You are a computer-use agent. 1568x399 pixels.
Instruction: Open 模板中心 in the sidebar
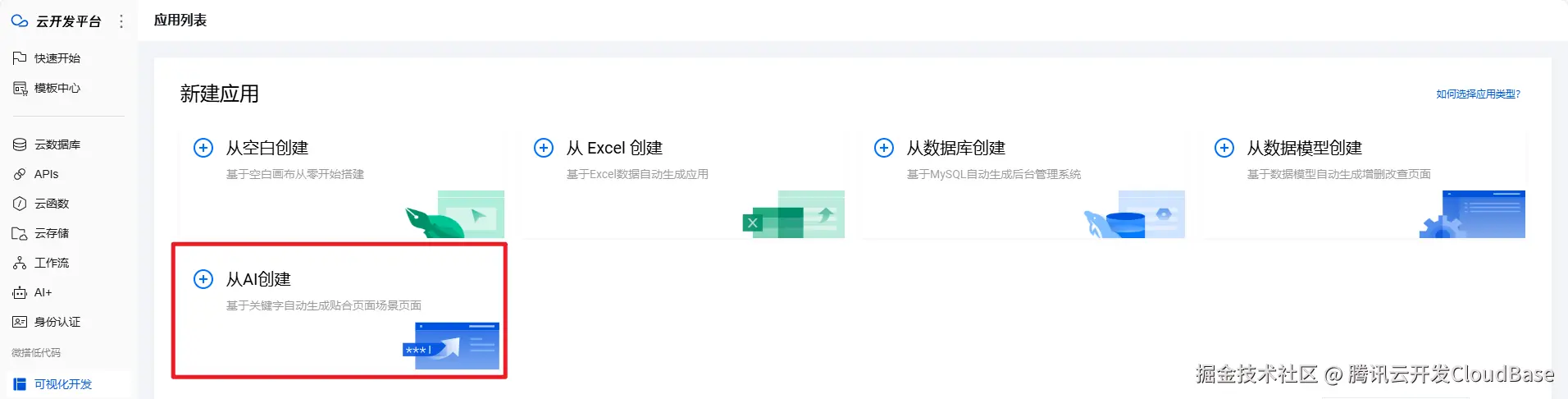pos(57,88)
